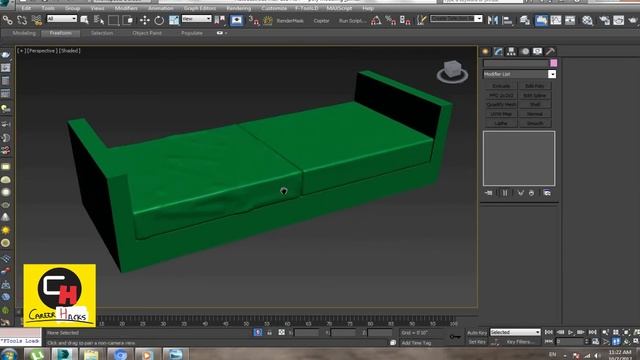Open the Group menu
This screenshot has height=360, width=640.
coord(72,8)
